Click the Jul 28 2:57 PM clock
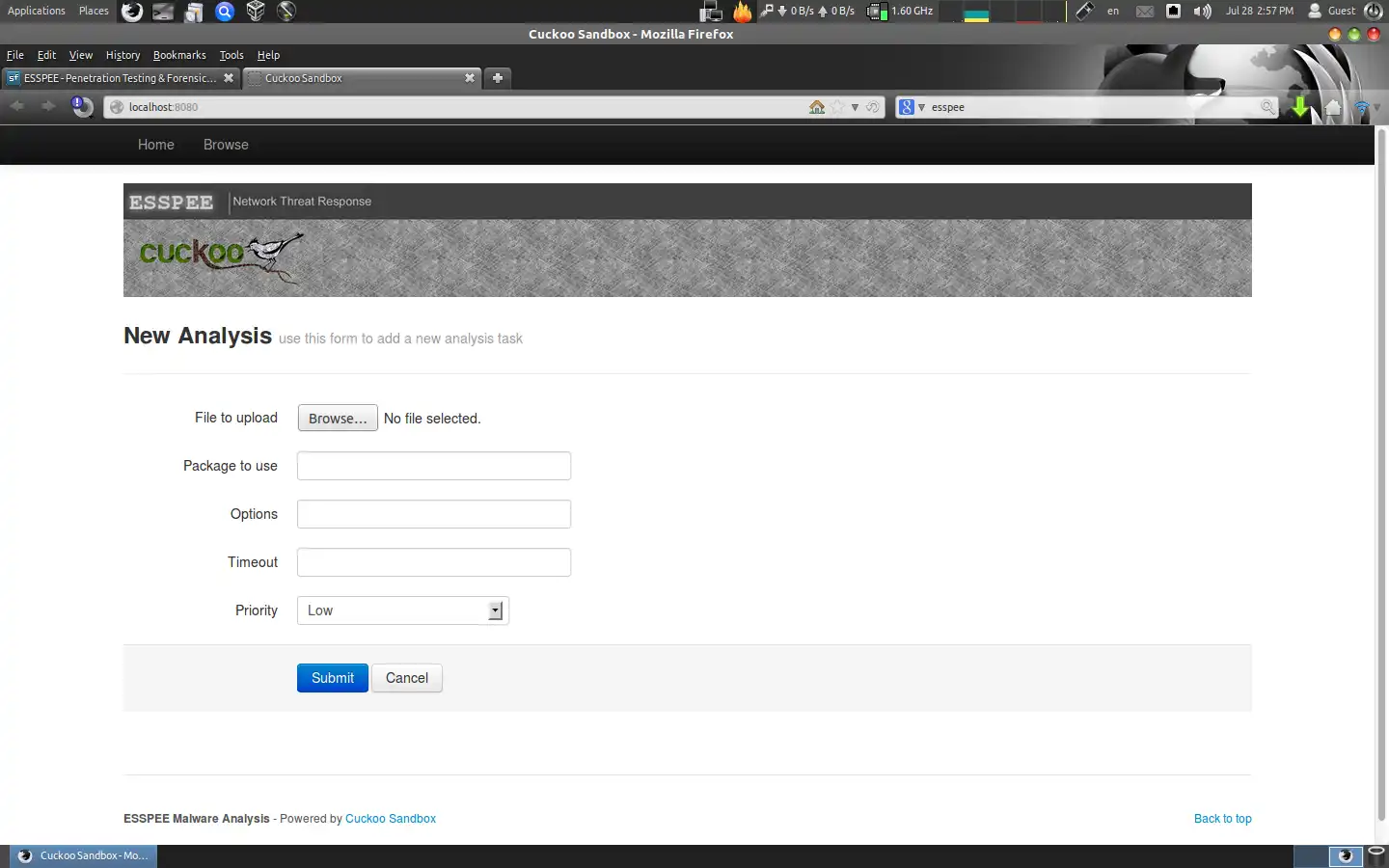 1260,12
